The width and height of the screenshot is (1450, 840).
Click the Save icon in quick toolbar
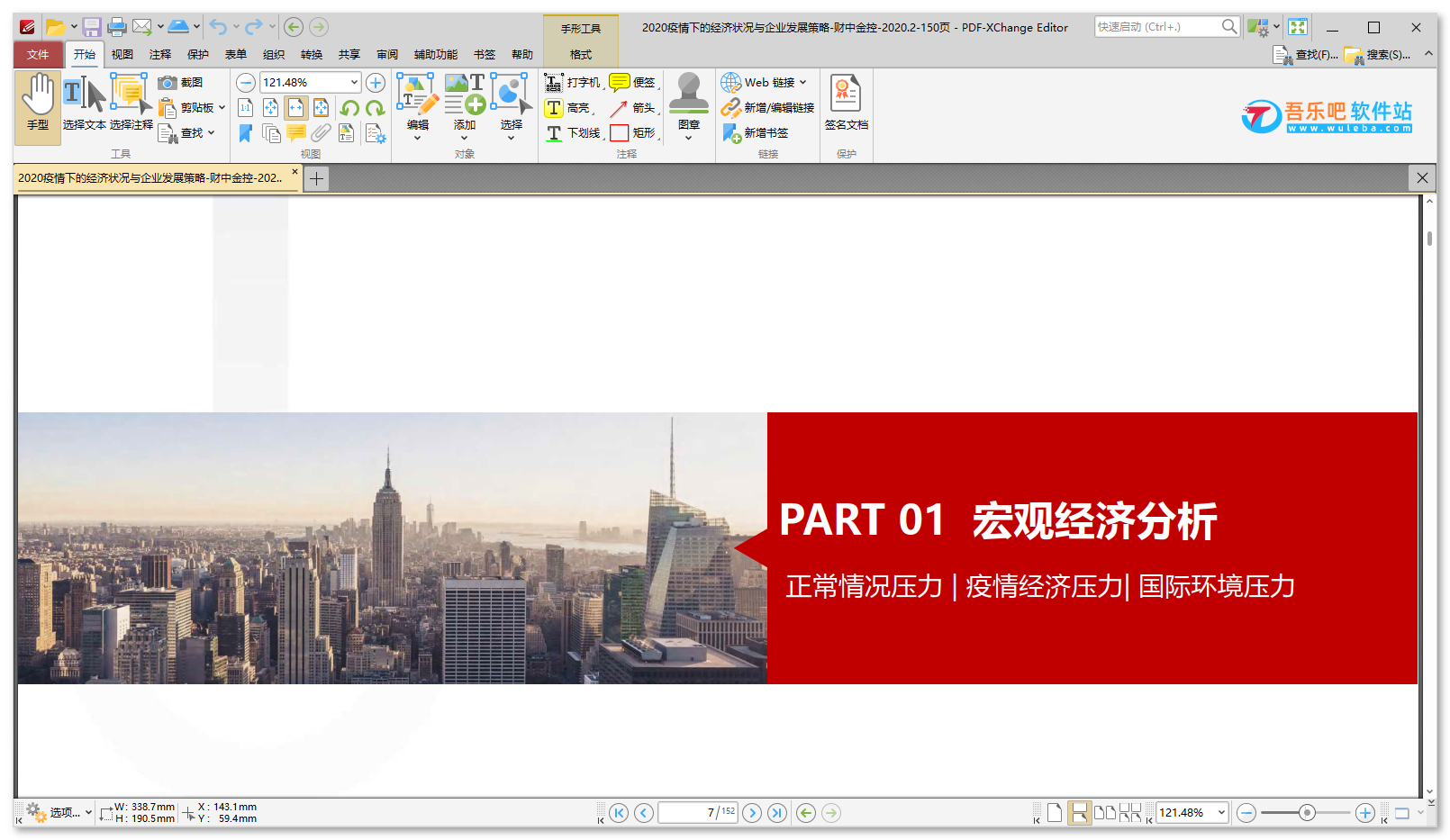point(92,27)
